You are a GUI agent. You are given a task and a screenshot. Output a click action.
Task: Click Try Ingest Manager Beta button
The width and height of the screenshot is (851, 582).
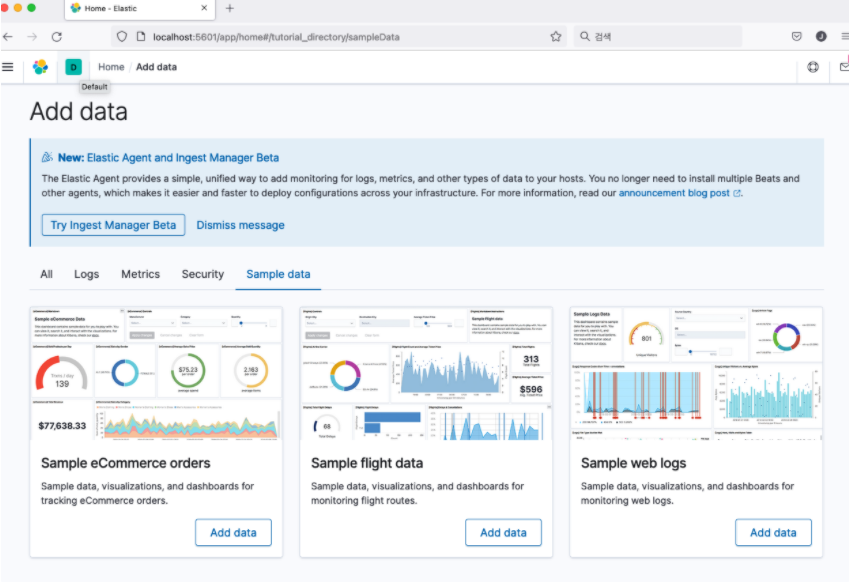tap(113, 225)
